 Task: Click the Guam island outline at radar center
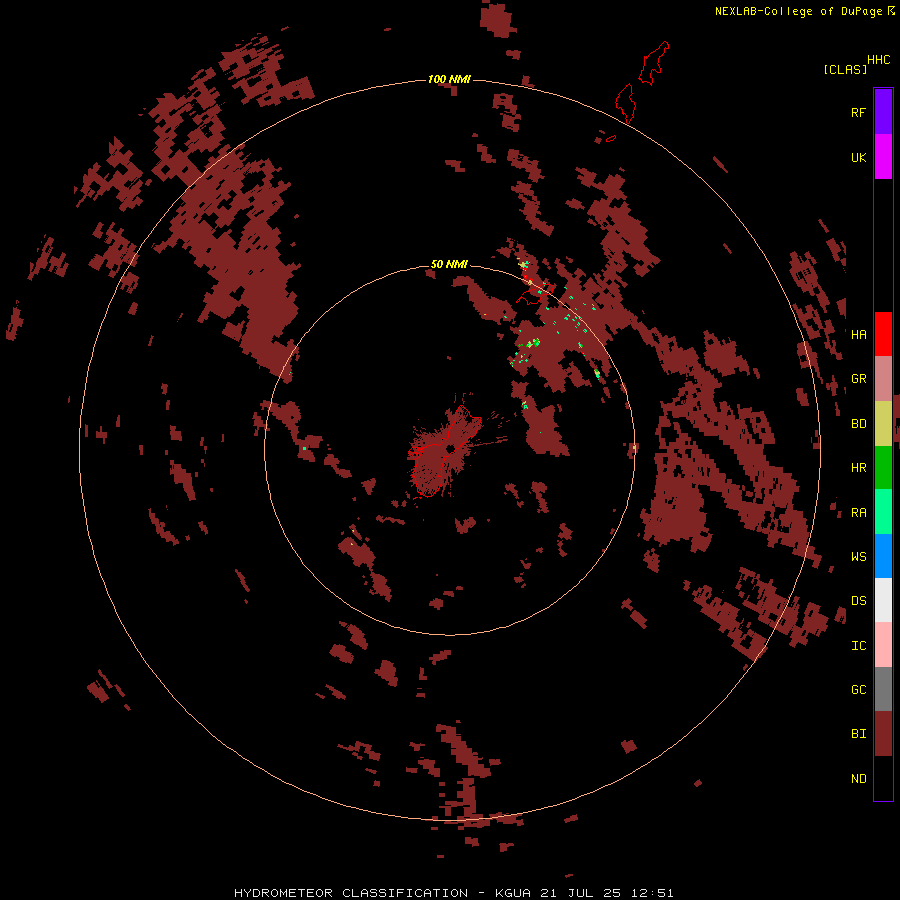pyautogui.click(x=443, y=451)
